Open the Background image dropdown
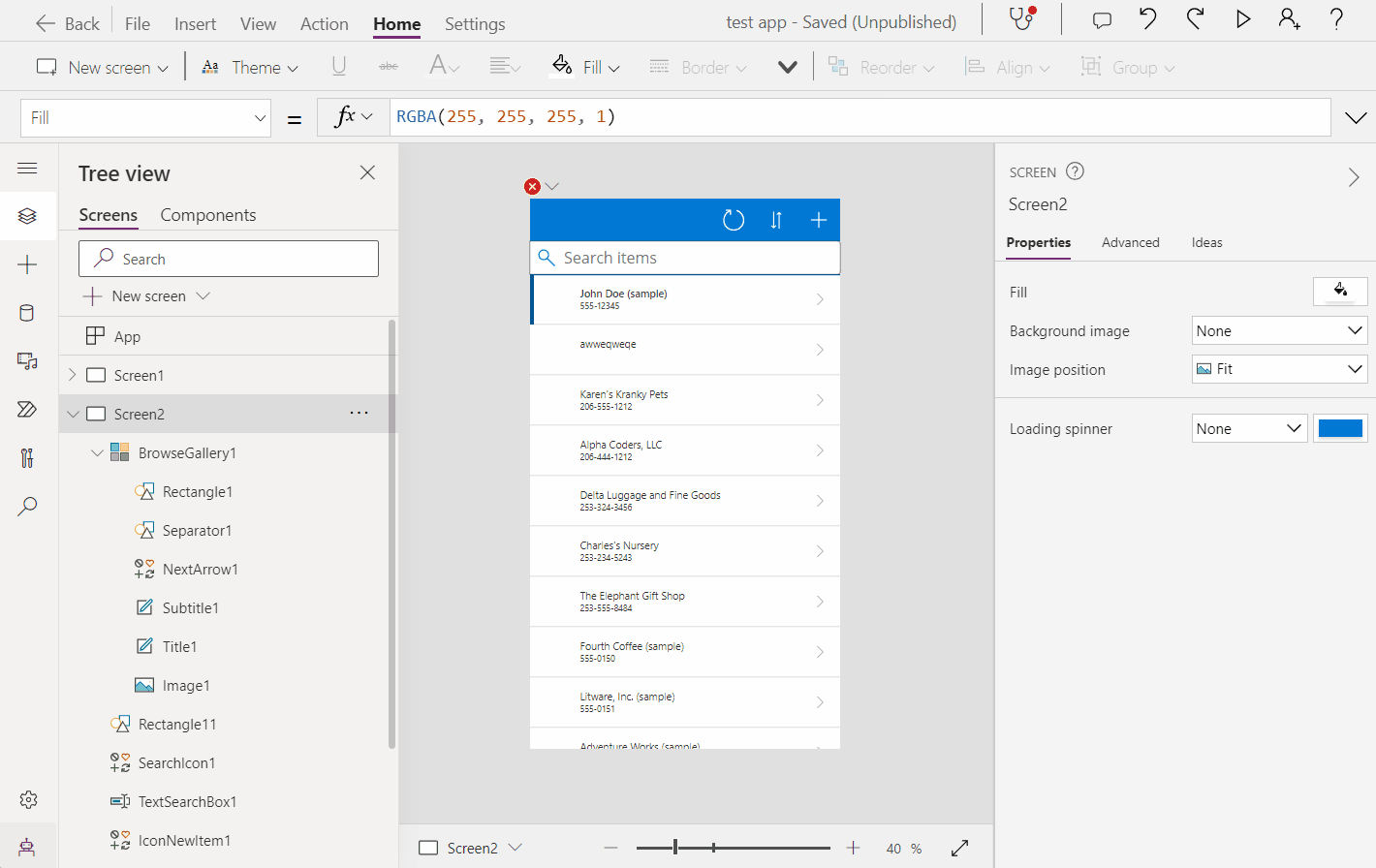The width and height of the screenshot is (1376, 868). tap(1279, 330)
